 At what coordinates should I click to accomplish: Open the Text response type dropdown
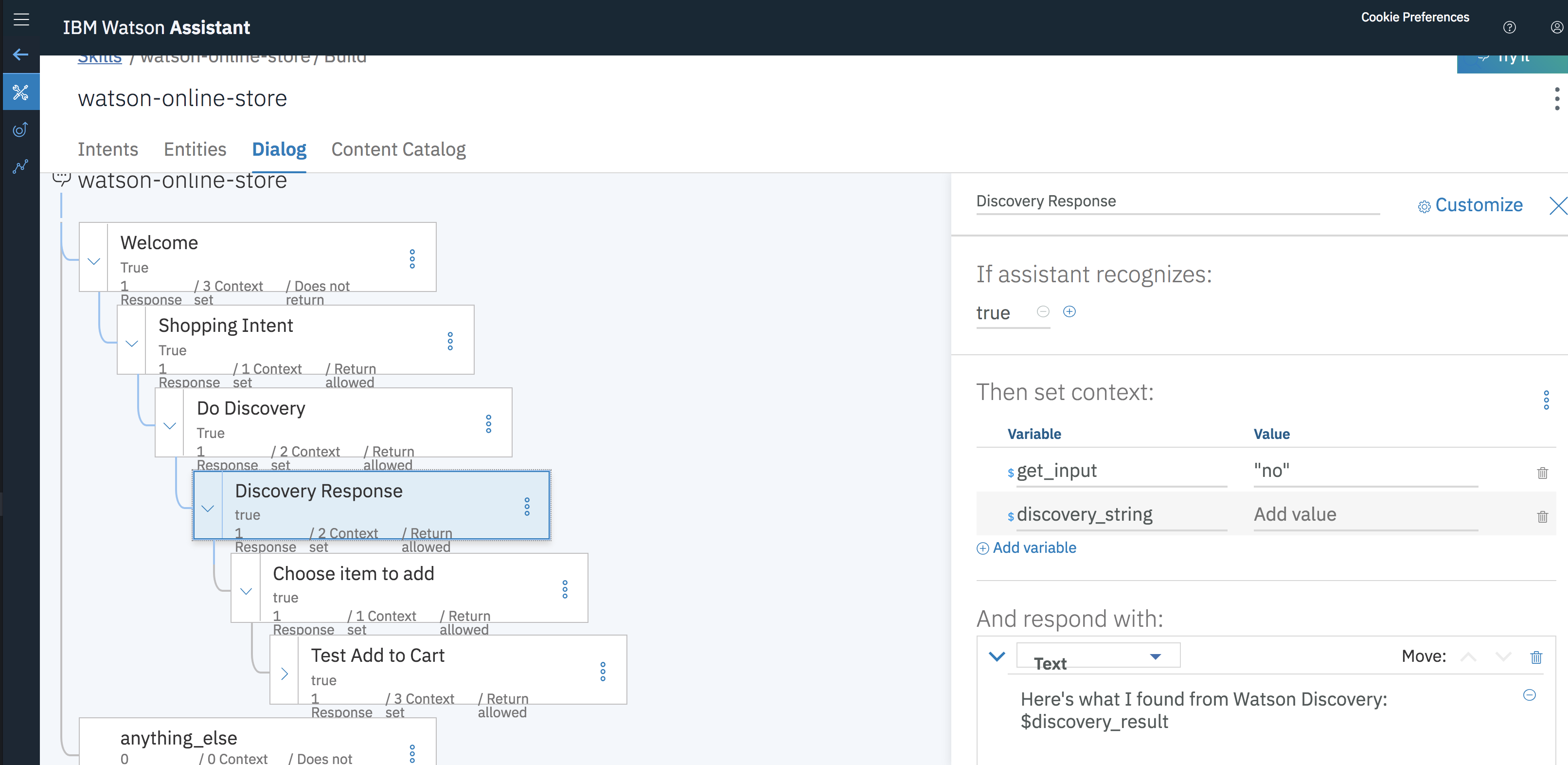tap(1098, 656)
